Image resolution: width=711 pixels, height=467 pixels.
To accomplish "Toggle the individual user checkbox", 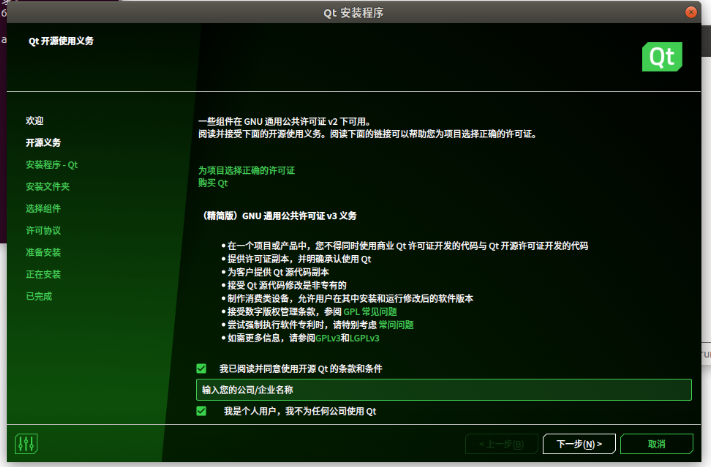I will [202, 411].
